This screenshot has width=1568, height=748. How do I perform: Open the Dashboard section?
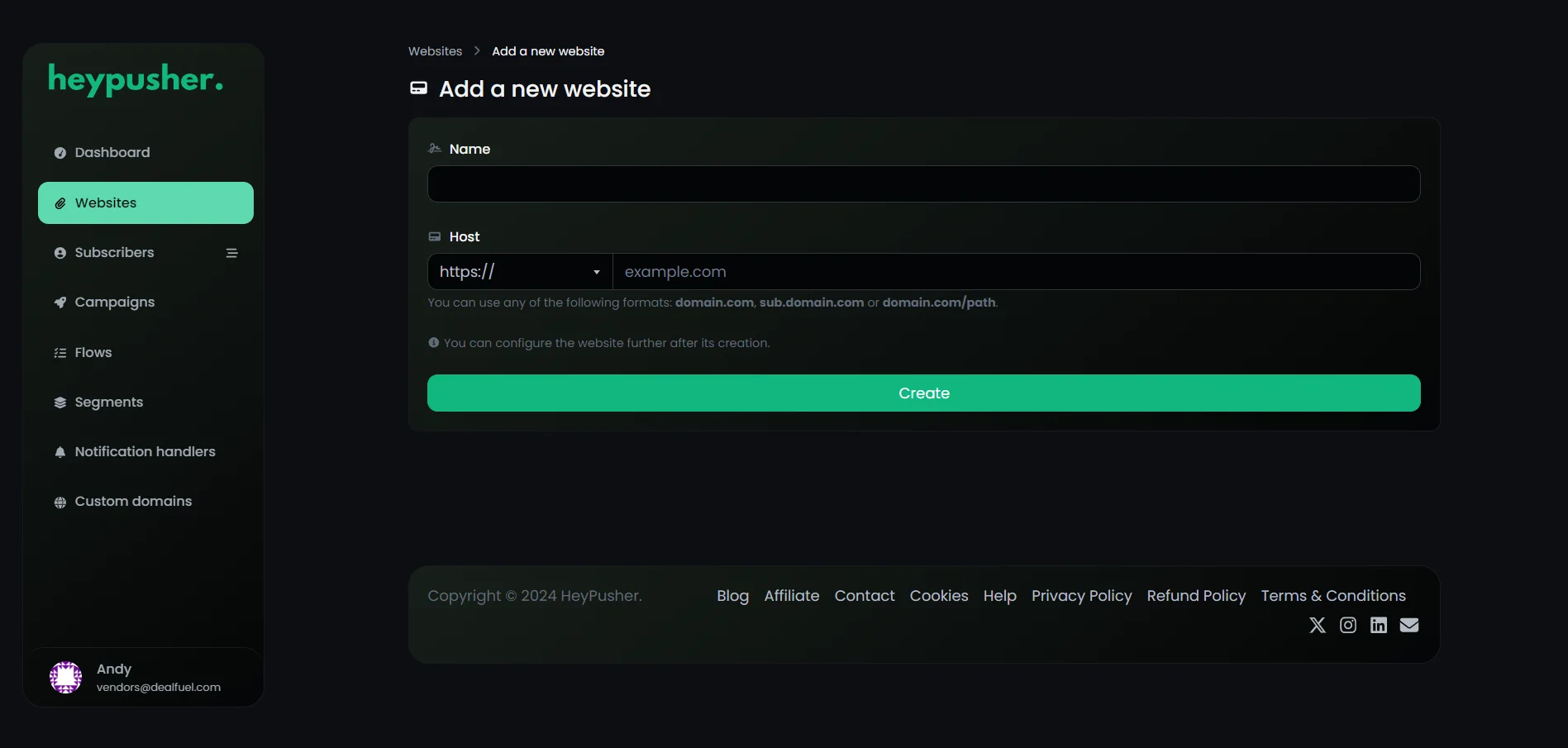(112, 152)
